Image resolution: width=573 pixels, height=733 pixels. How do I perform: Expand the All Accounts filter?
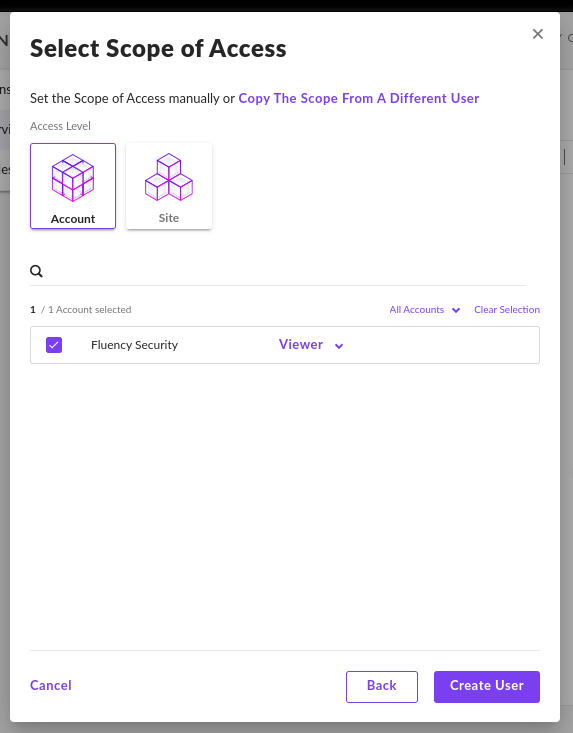pyautogui.click(x=425, y=309)
